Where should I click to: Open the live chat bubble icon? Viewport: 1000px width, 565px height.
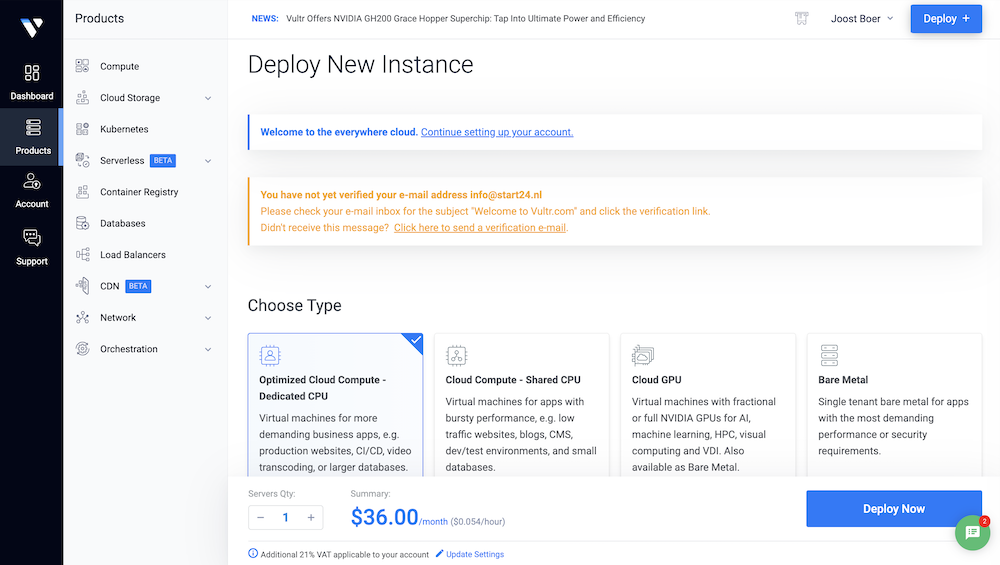[972, 533]
